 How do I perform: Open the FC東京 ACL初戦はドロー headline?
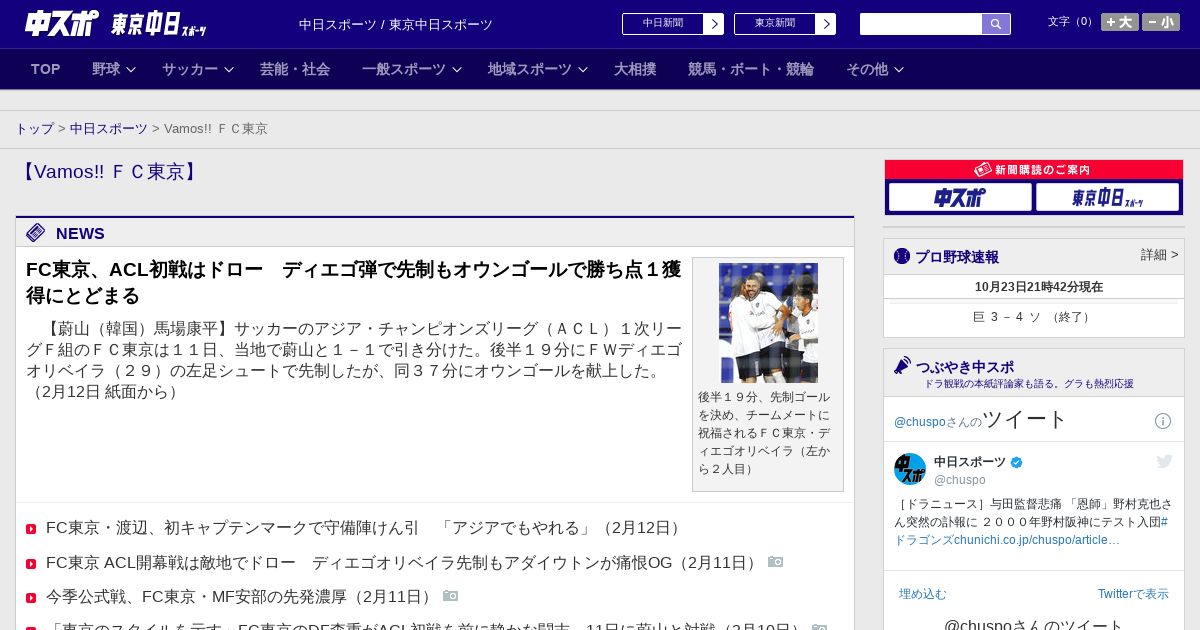tap(354, 283)
